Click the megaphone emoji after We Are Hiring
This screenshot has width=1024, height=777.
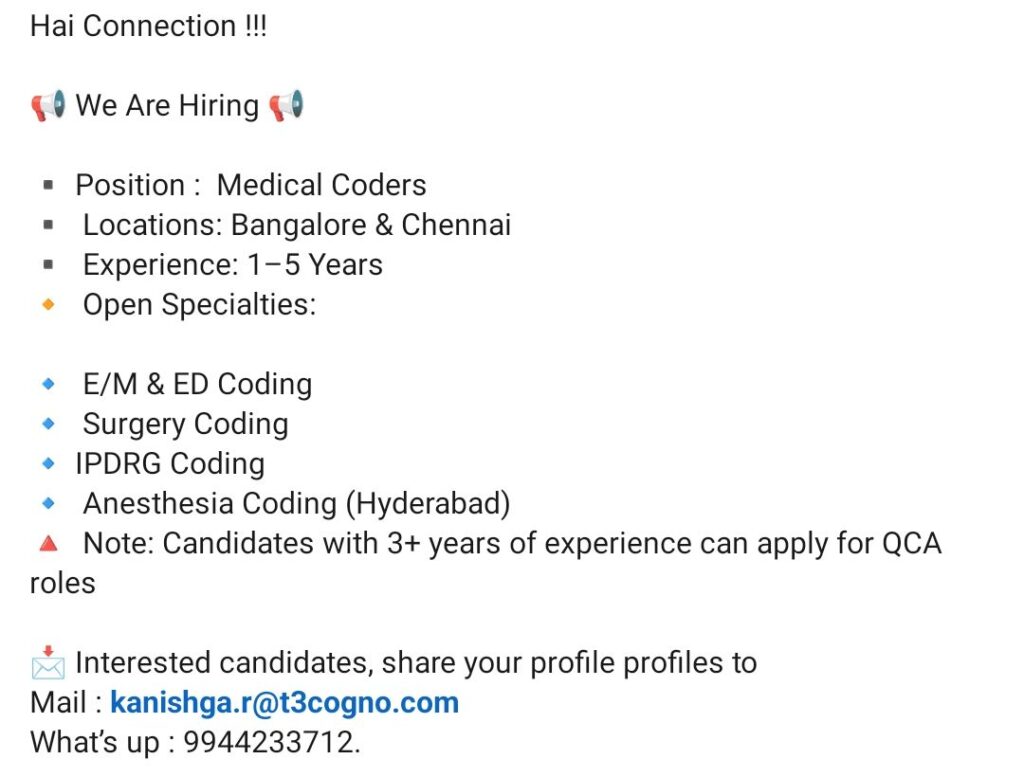(287, 105)
